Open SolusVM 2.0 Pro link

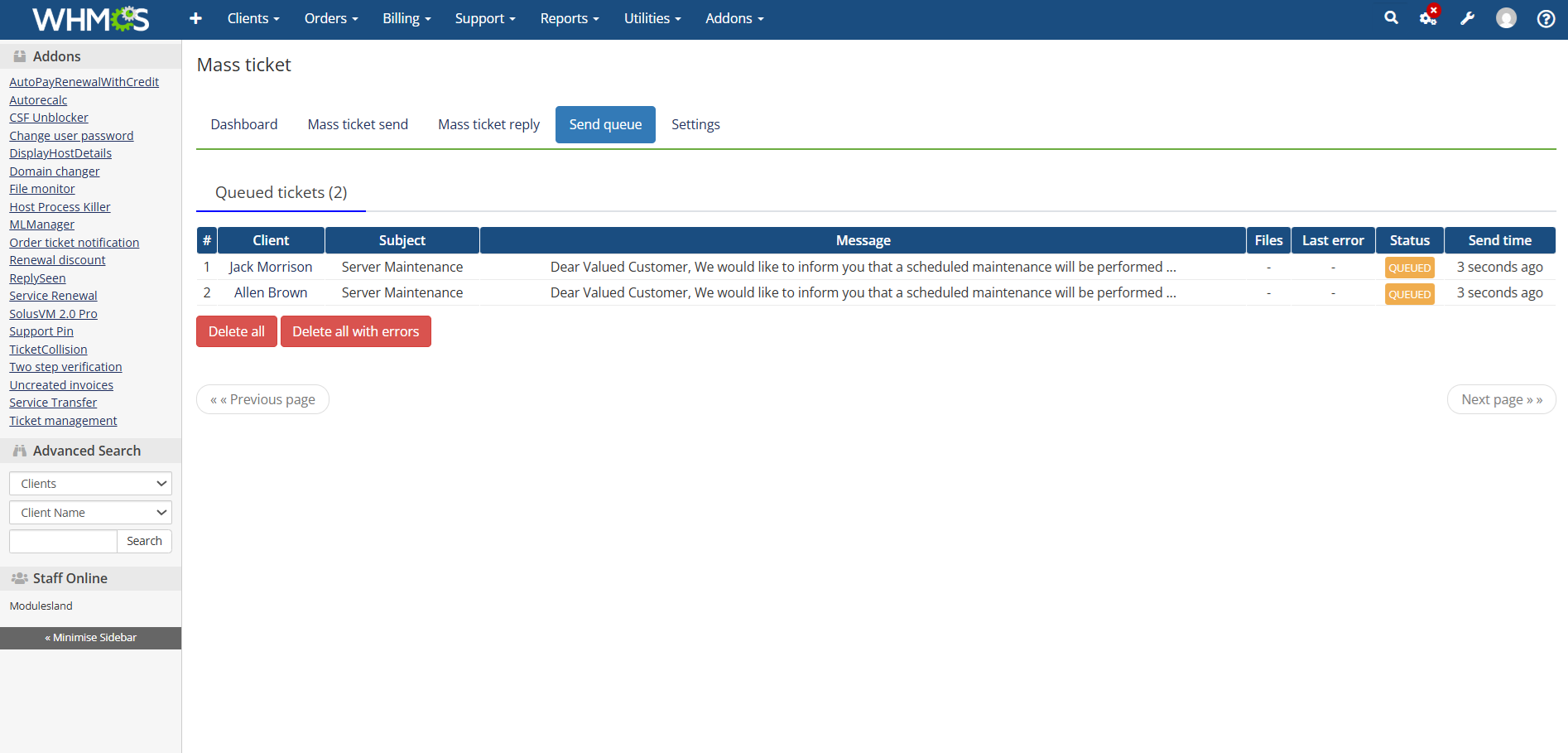pos(53,314)
